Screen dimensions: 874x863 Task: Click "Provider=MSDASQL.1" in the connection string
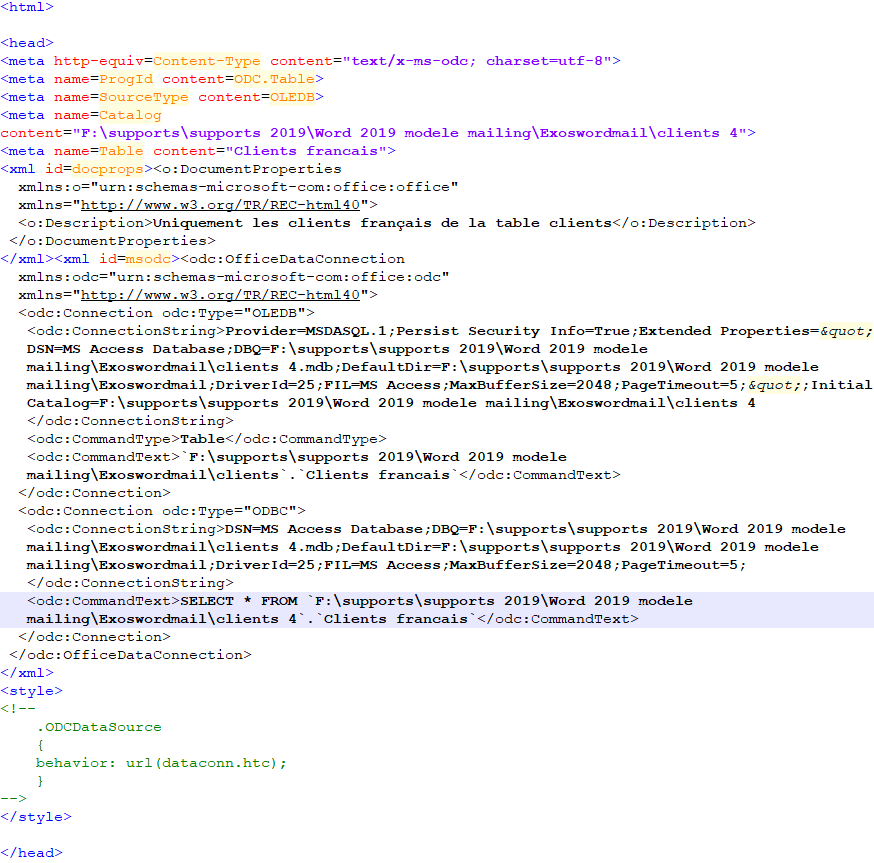[x=305, y=331]
